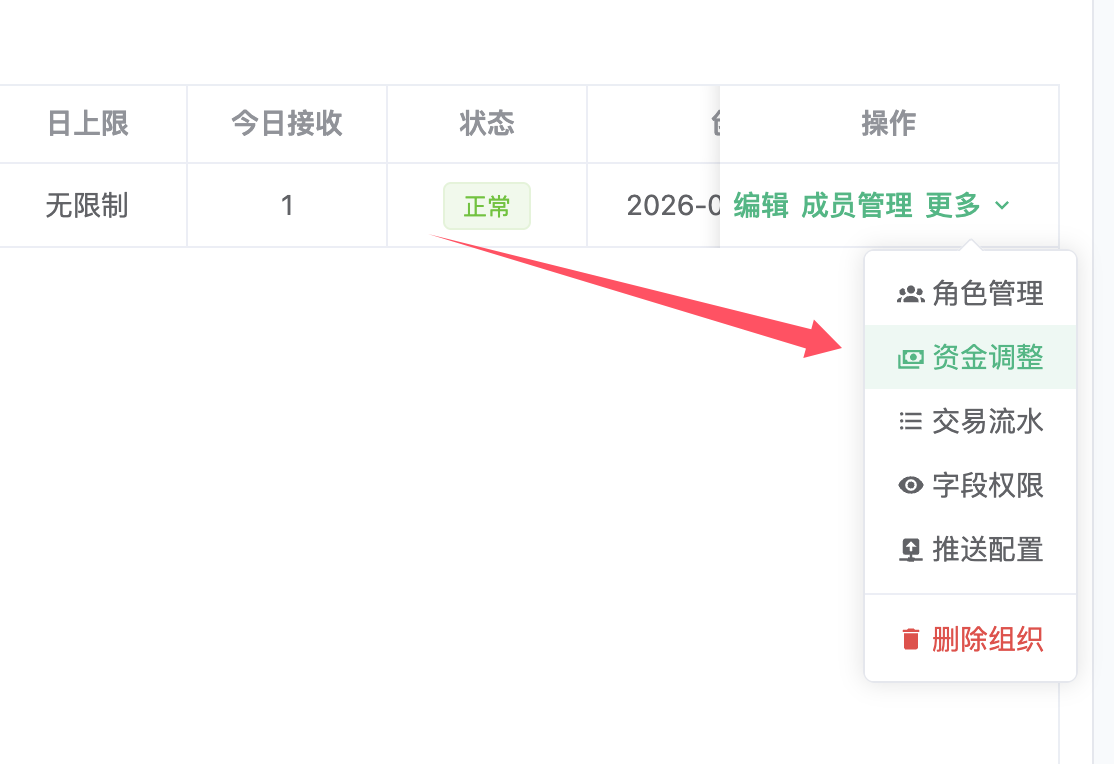
Task: Click the partially hidden 2026 date cell
Action: [672, 206]
